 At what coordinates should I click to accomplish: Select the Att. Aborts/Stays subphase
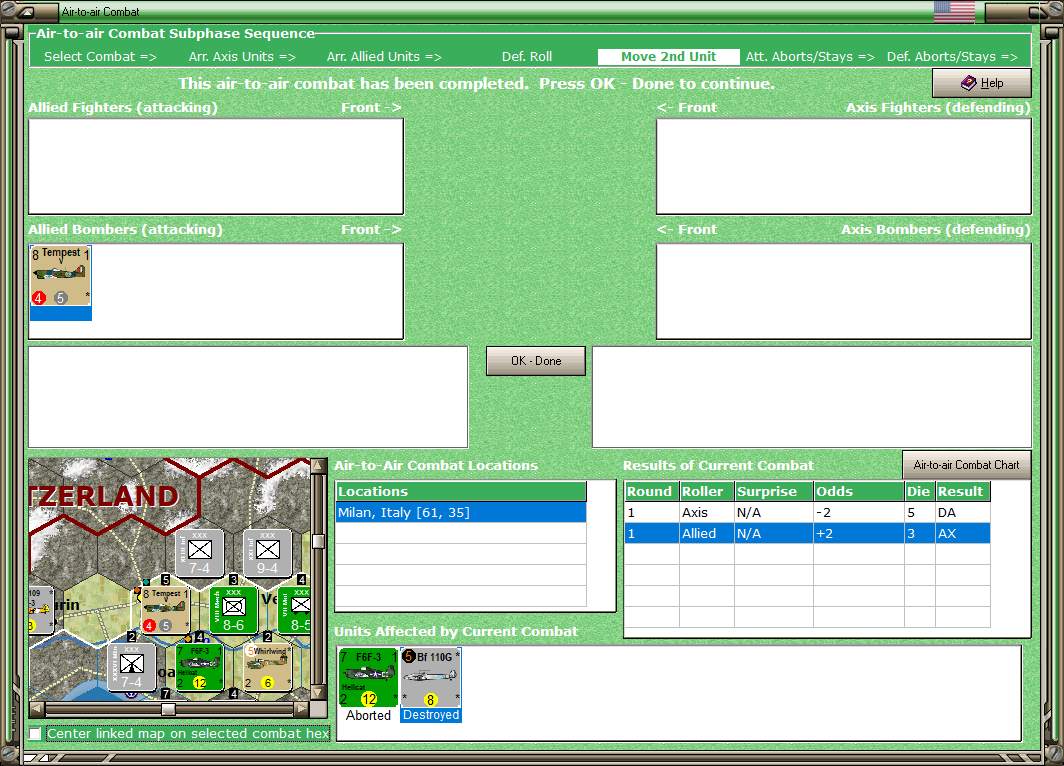[x=810, y=57]
